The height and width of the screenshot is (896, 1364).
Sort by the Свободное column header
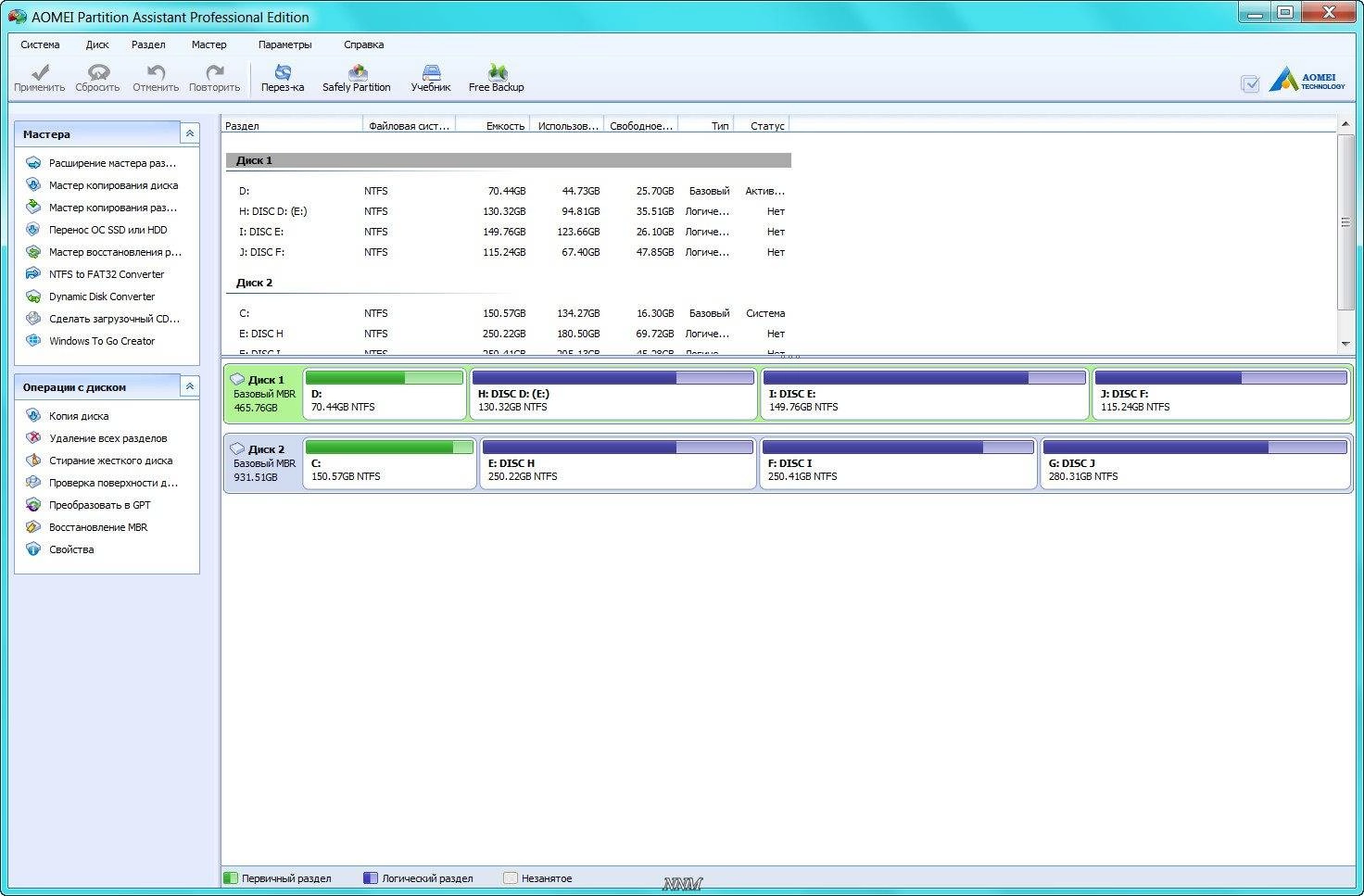(x=640, y=126)
